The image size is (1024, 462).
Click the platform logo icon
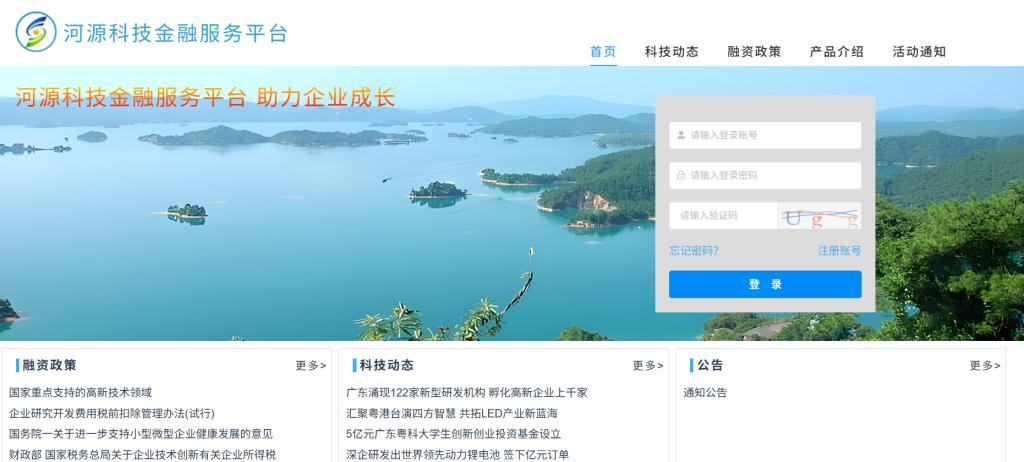coord(36,31)
